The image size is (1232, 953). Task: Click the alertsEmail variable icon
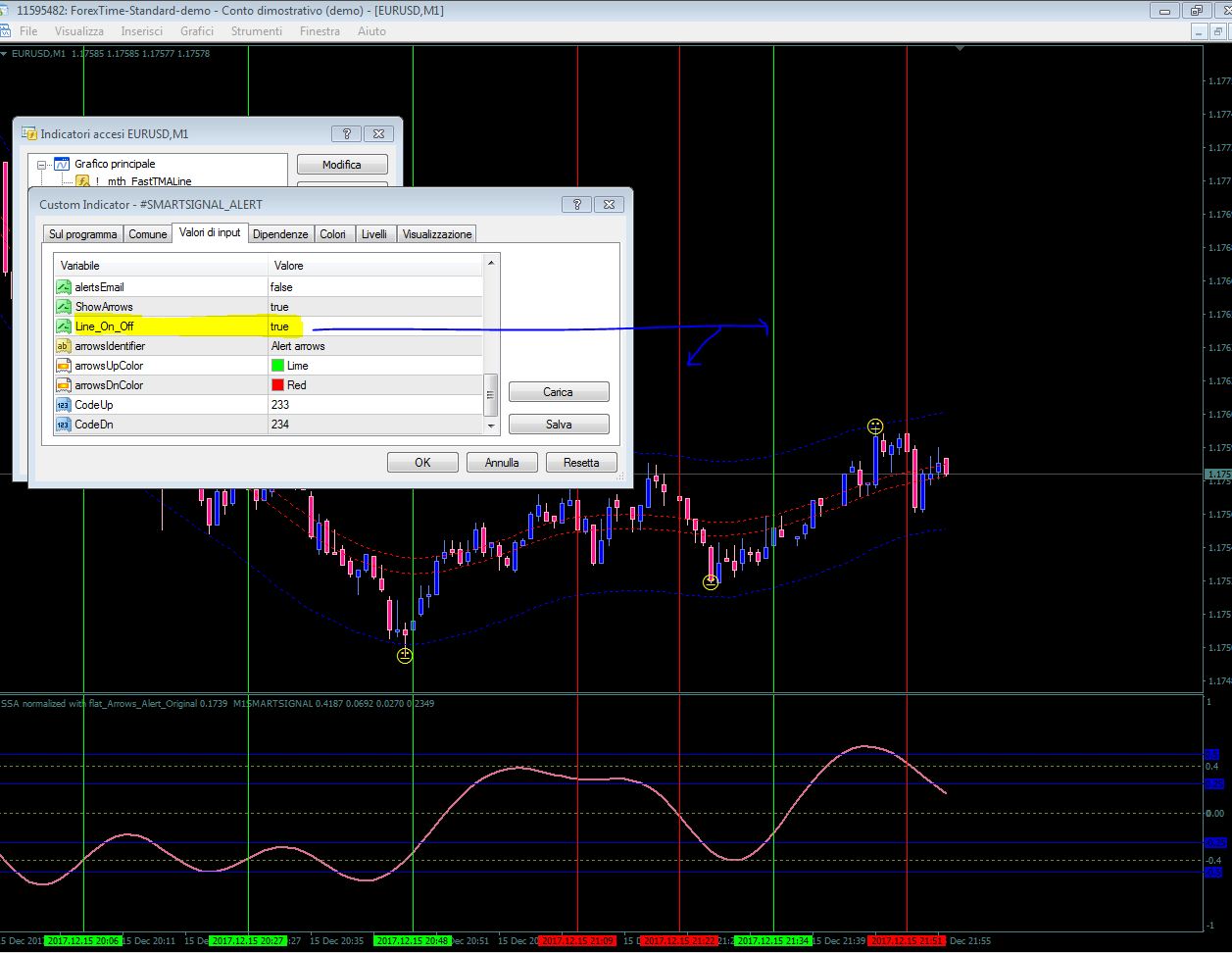point(64,287)
